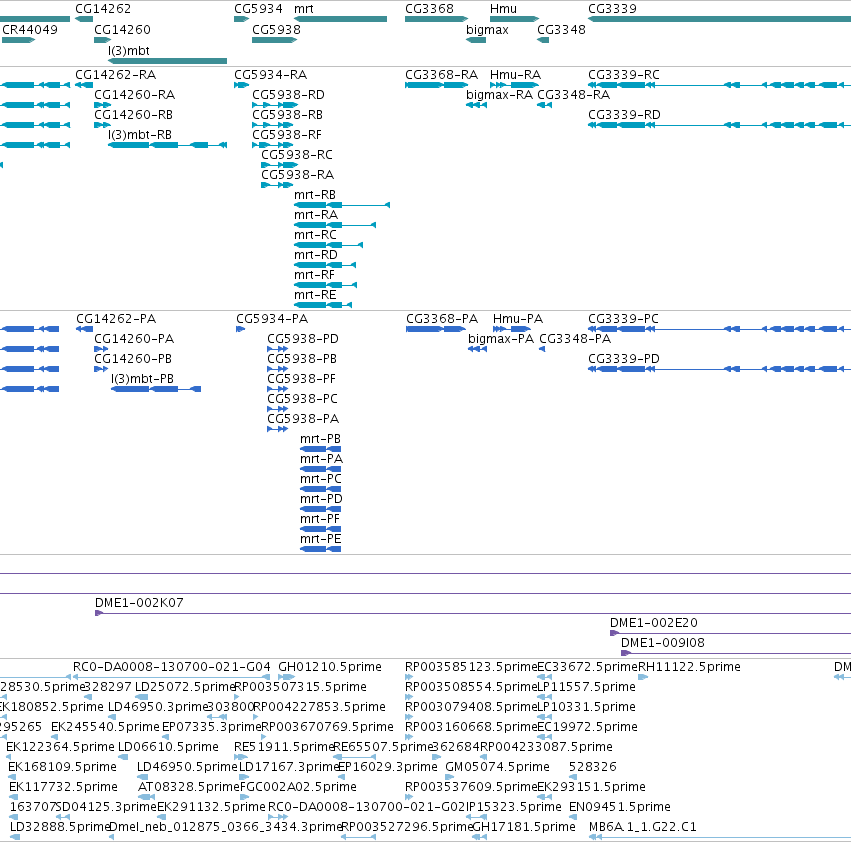The width and height of the screenshot is (851, 842).
Task: Click protein Hmu-PA
Action: [x=512, y=329]
